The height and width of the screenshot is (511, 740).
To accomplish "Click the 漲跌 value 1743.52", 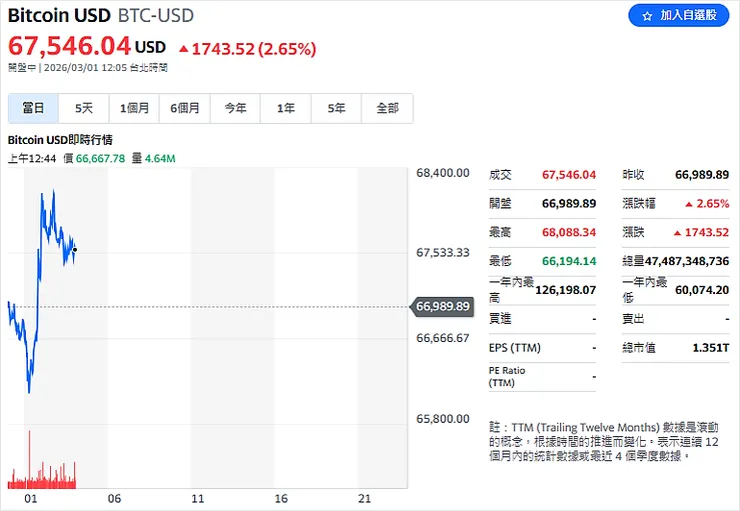I will click(x=707, y=233).
